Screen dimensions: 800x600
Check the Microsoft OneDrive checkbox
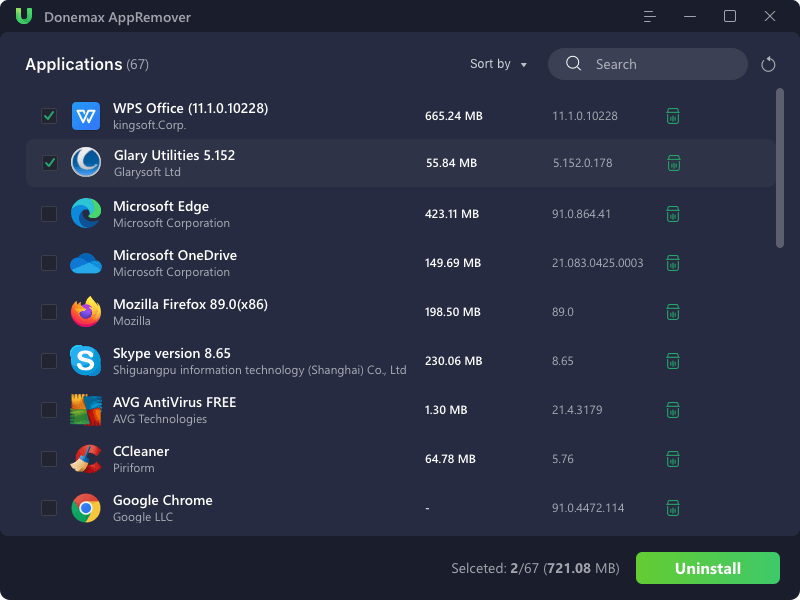(x=49, y=263)
